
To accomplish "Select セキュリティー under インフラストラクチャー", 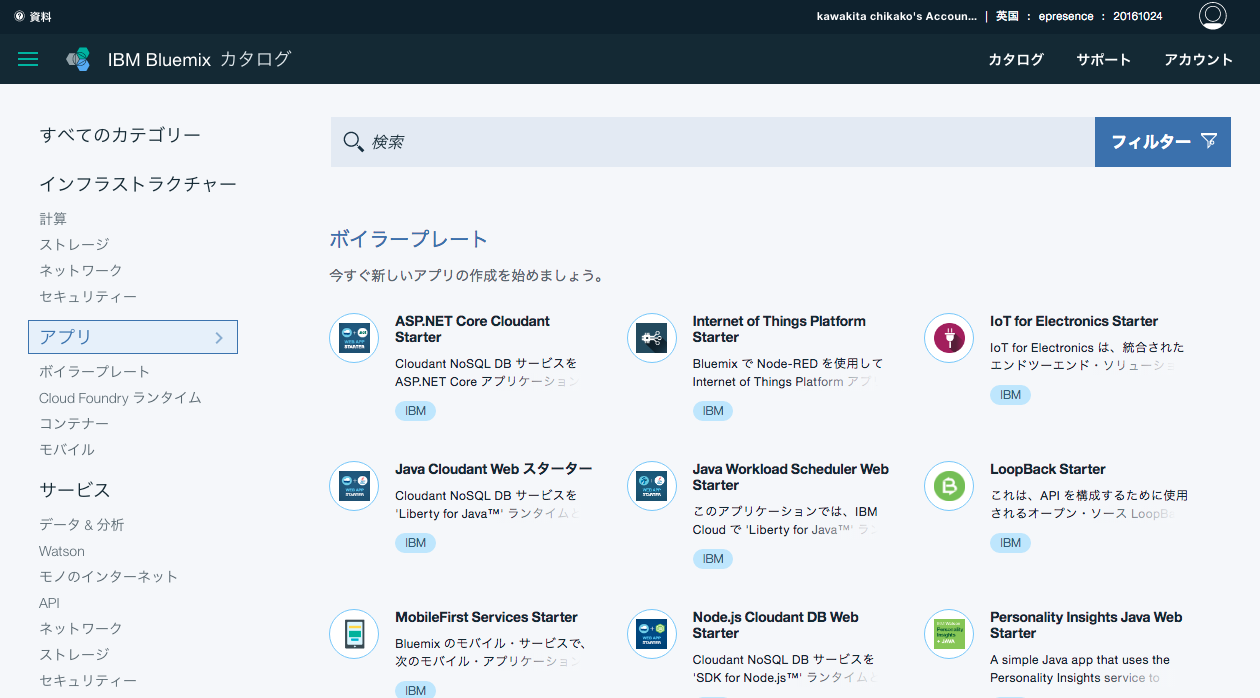I will pos(88,296).
